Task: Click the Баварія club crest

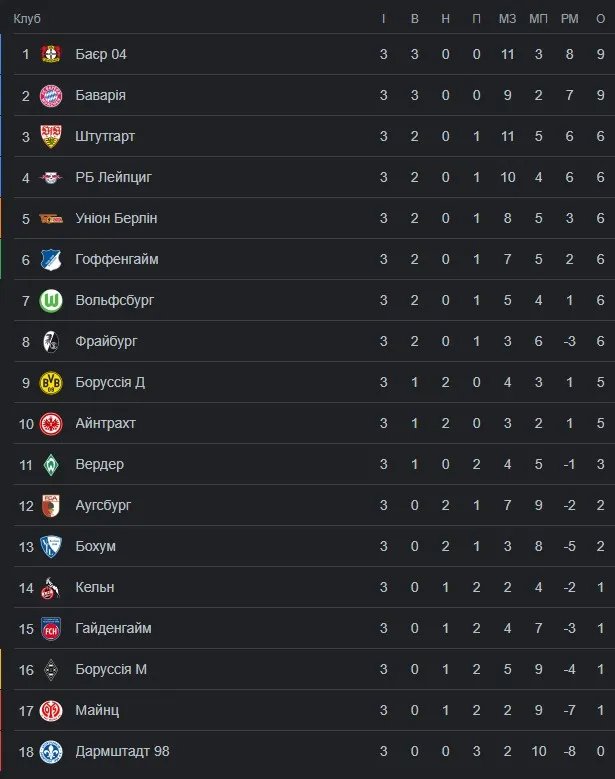Action: click(x=51, y=95)
